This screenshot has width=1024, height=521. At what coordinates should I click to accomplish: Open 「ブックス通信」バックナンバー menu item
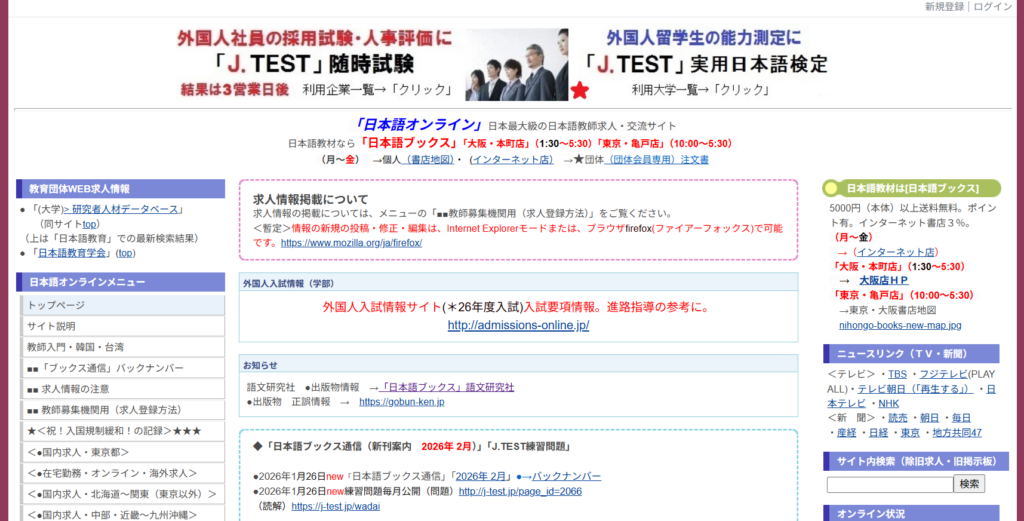point(123,368)
